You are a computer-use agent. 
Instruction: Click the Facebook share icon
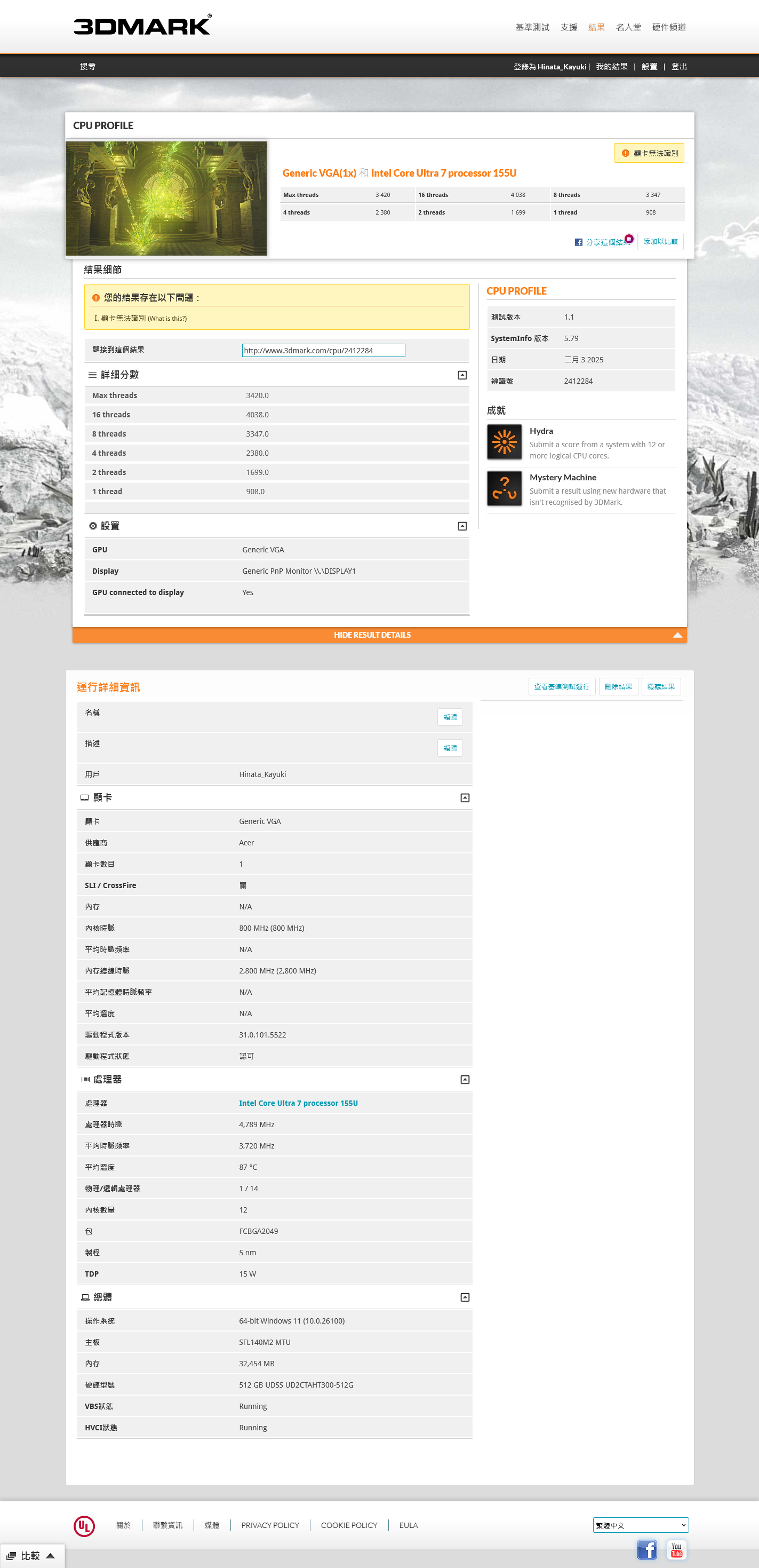coord(578,242)
